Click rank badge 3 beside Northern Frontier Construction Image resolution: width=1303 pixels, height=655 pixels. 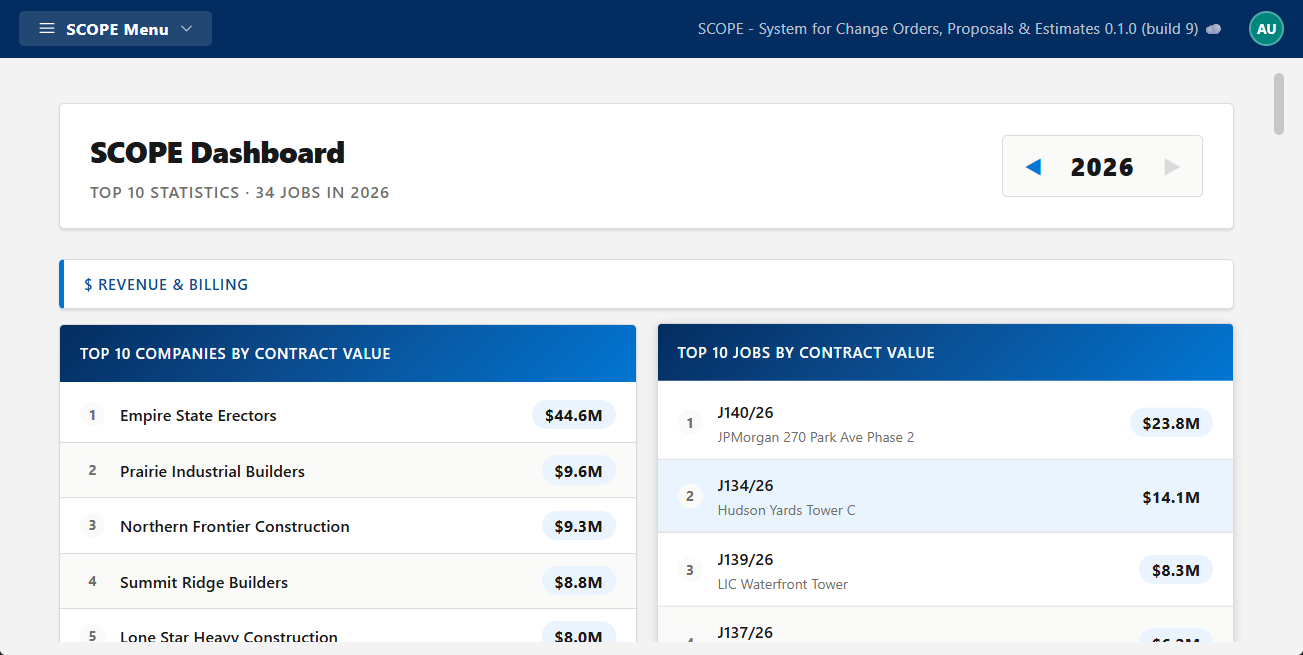point(92,526)
